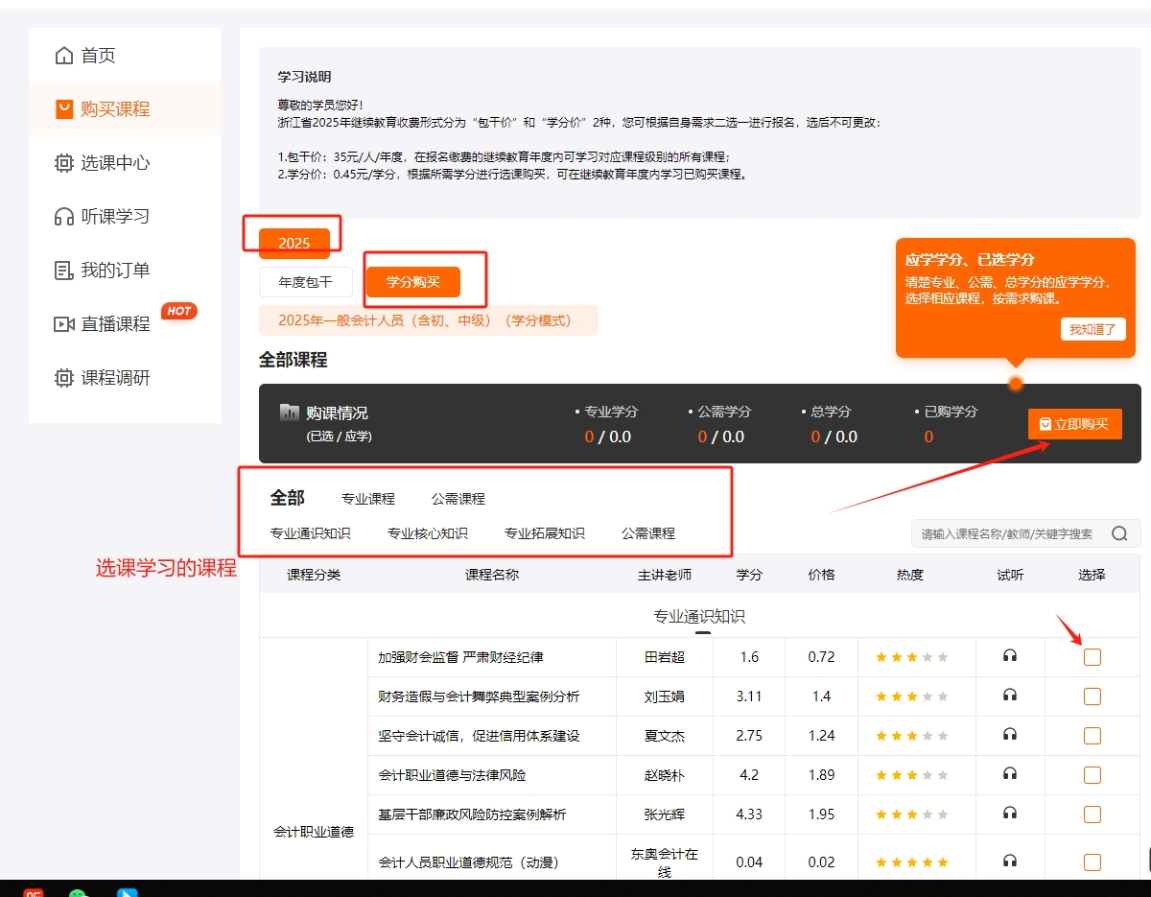The height and width of the screenshot is (897, 1151).
Task: Click the 立即购买 button
Action: pos(1074,424)
